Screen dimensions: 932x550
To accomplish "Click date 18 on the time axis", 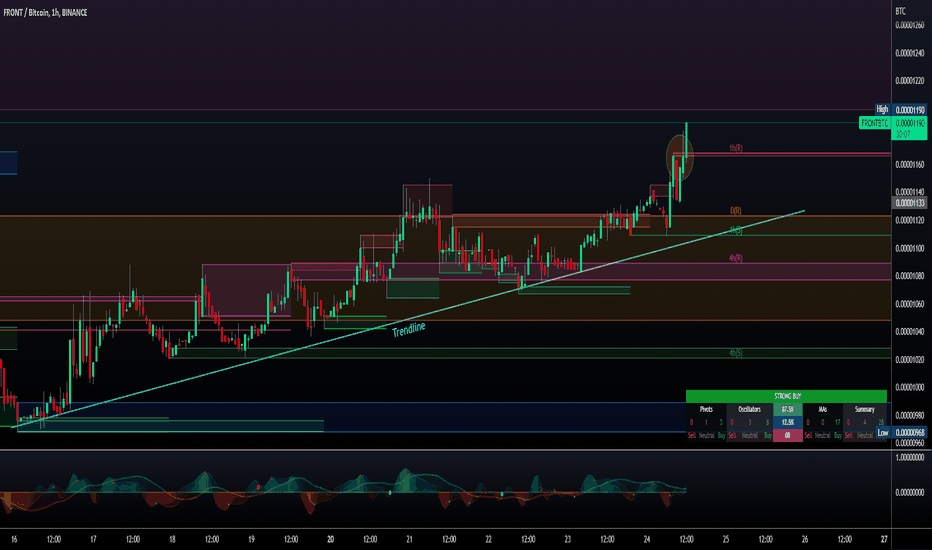I will pos(172,540).
